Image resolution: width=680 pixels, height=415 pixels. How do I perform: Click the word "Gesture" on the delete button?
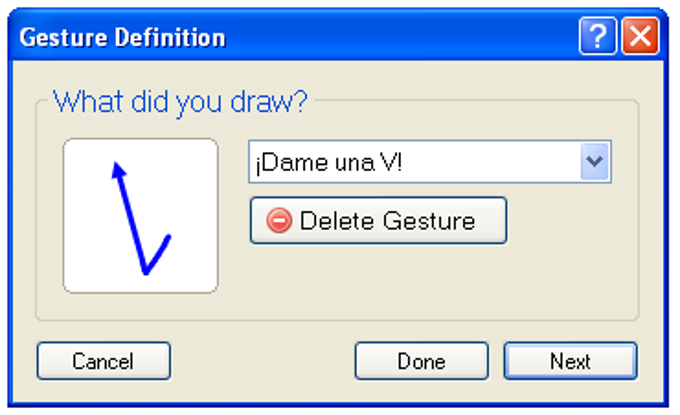tap(429, 221)
